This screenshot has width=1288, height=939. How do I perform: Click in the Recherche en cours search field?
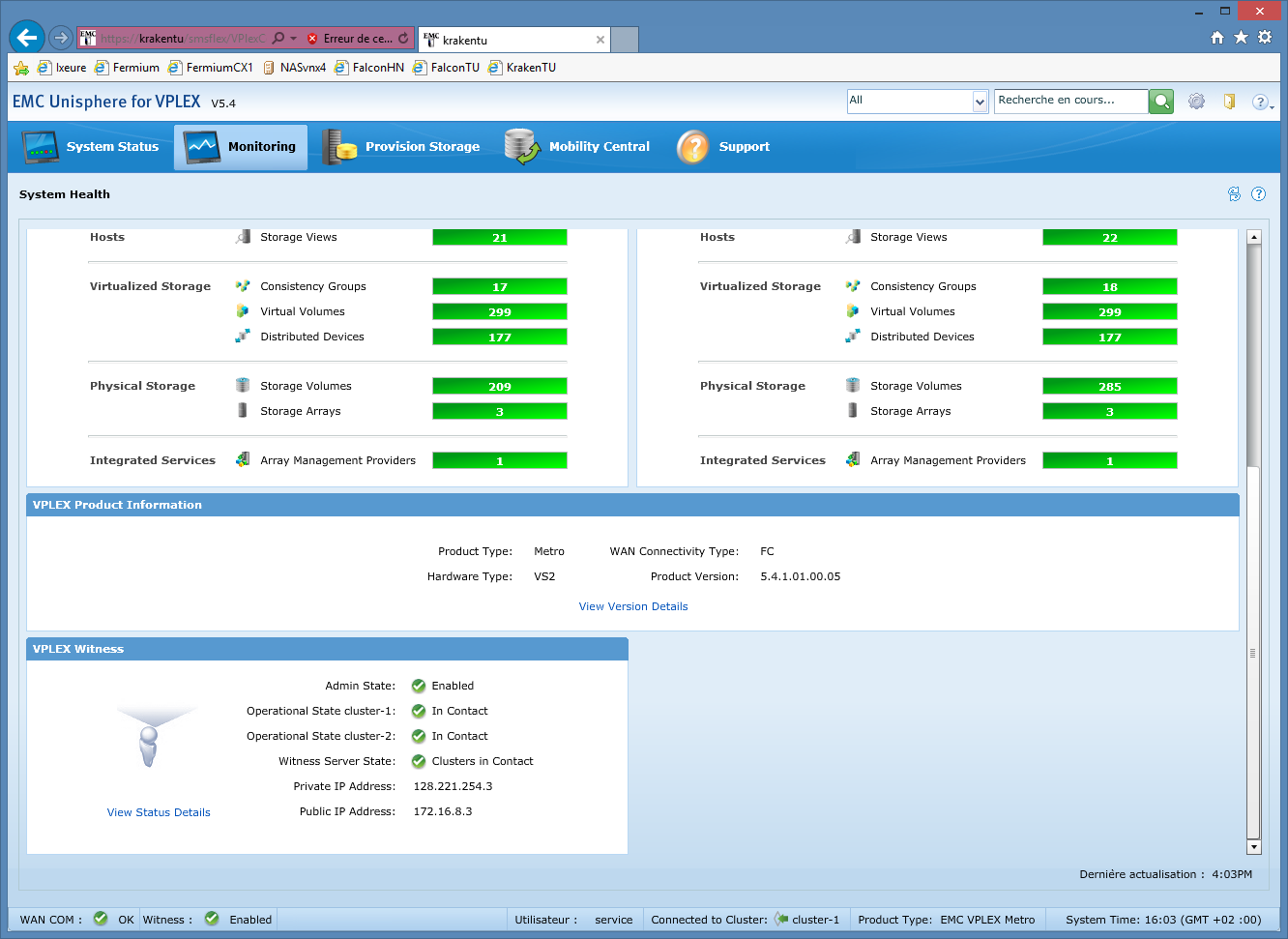(x=1069, y=101)
